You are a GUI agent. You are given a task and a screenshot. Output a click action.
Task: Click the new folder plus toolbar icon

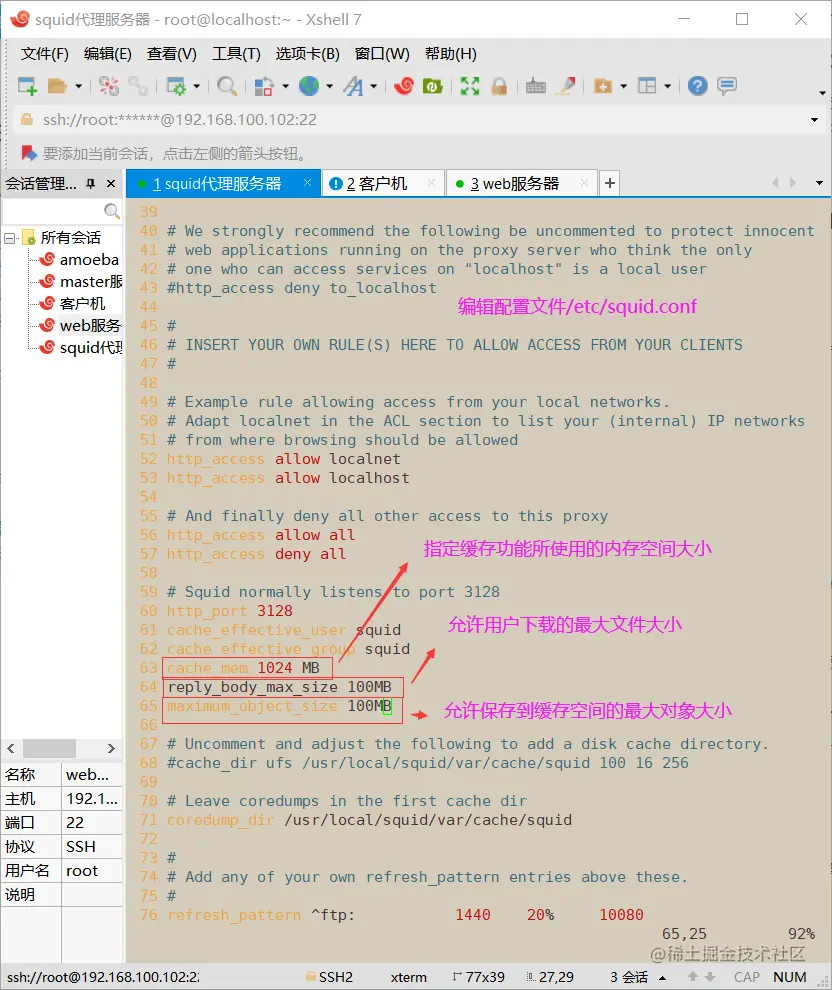[x=603, y=86]
